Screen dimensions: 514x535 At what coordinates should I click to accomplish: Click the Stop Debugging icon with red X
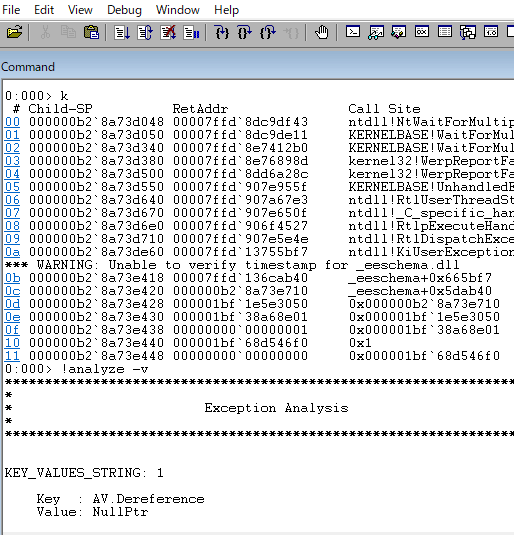click(168, 33)
